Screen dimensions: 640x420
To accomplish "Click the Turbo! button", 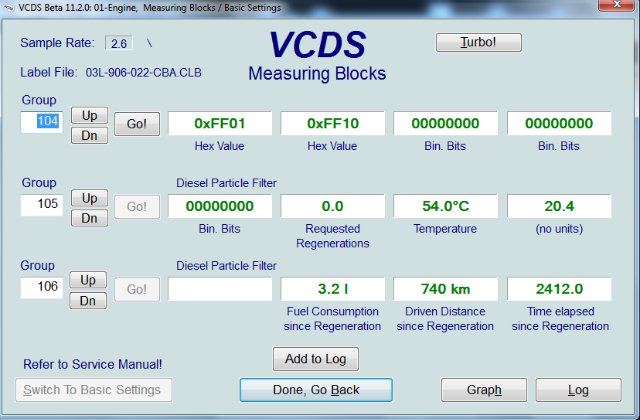I will [478, 42].
